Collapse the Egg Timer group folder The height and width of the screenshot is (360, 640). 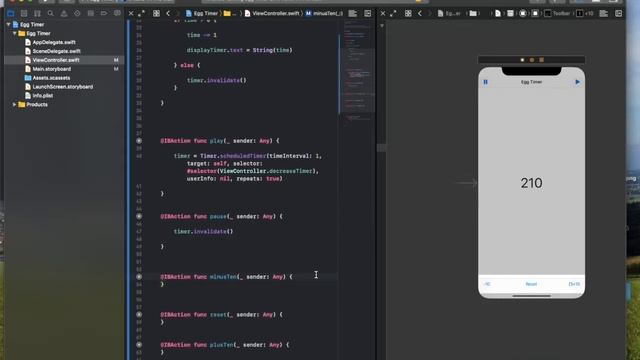(15, 33)
